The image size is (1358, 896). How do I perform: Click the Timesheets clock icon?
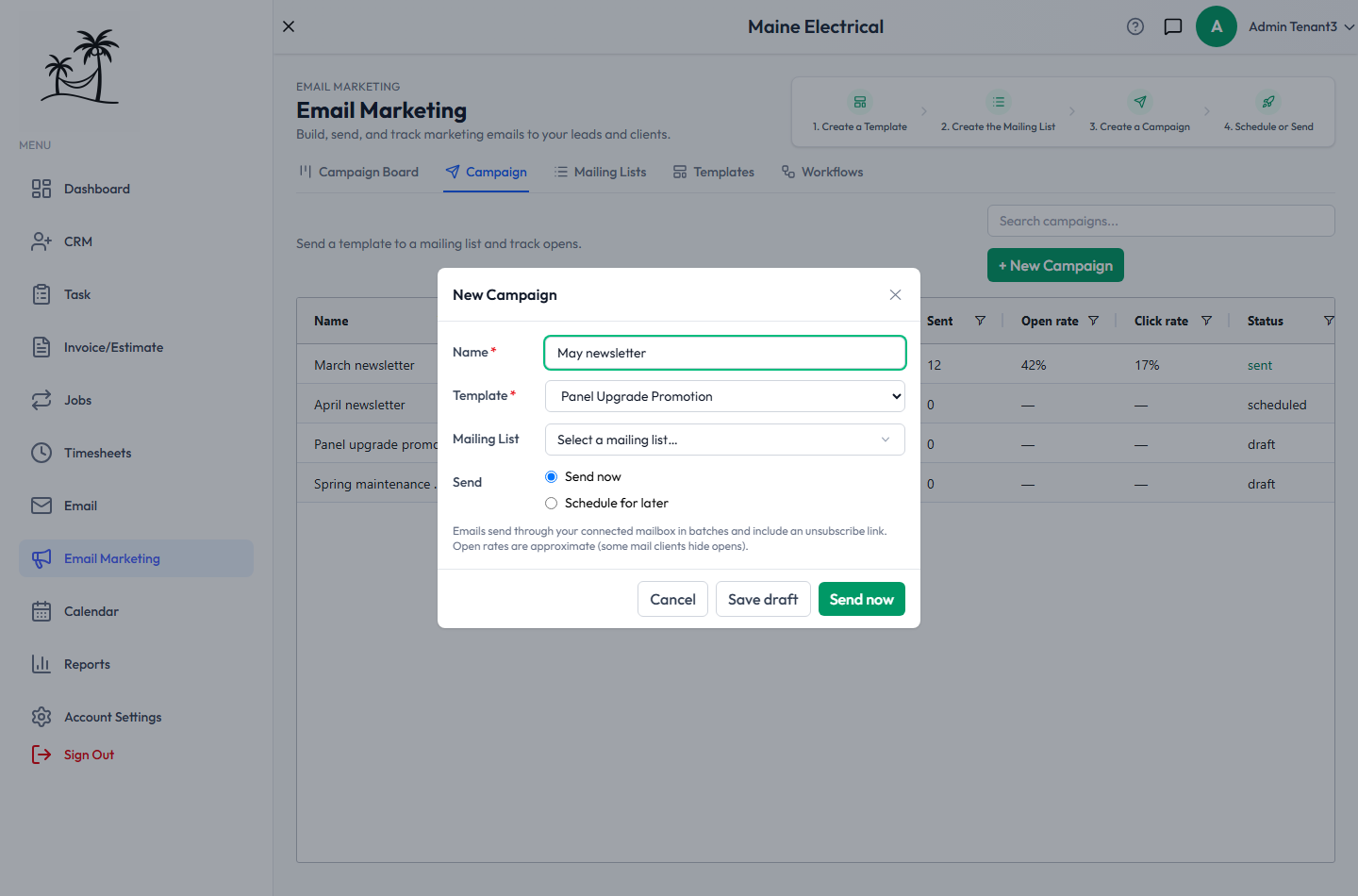[x=41, y=453]
